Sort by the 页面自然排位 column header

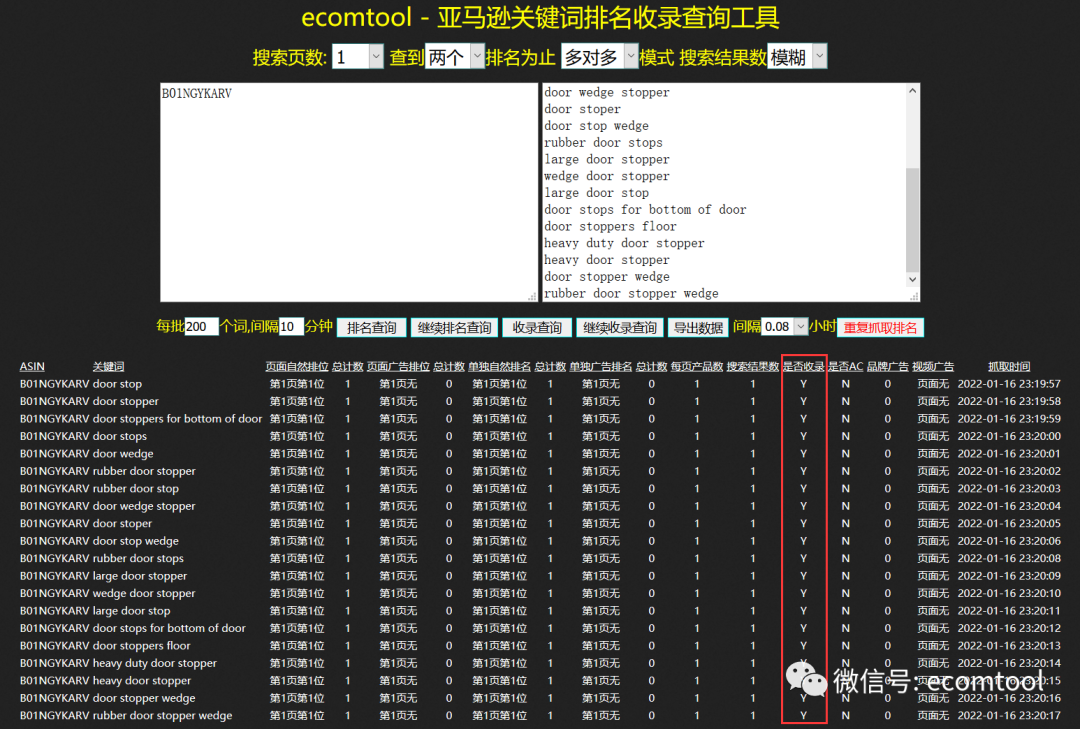[297, 367]
